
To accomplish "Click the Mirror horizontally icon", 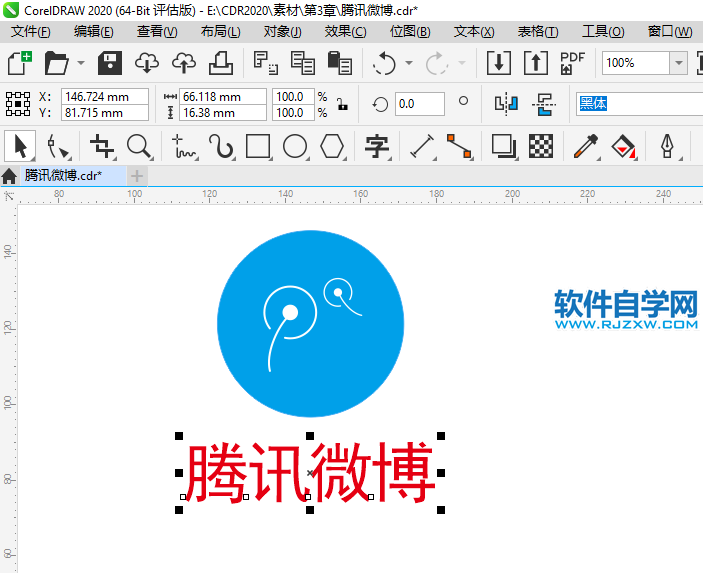I will [506, 104].
